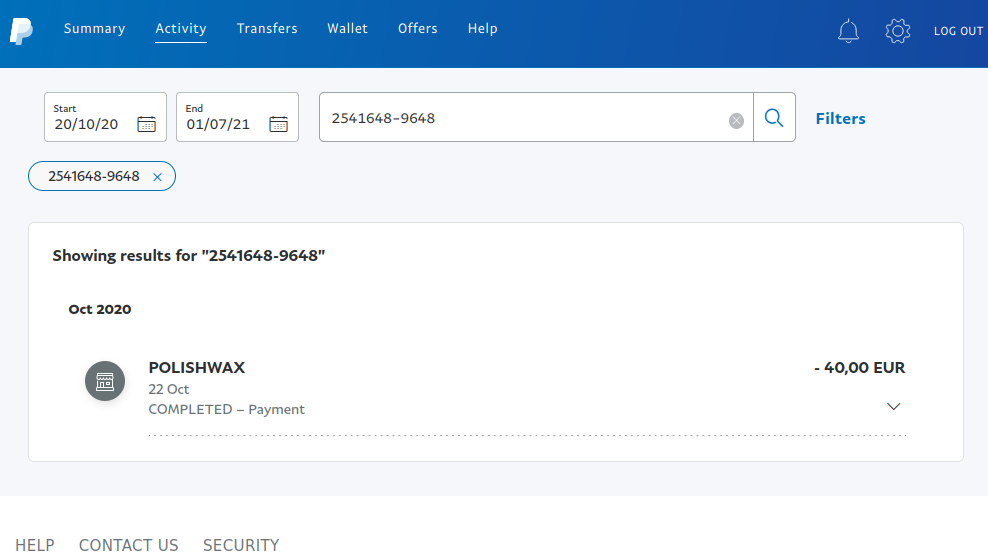
Task: Click the footer SECURITY link
Action: pos(241,545)
